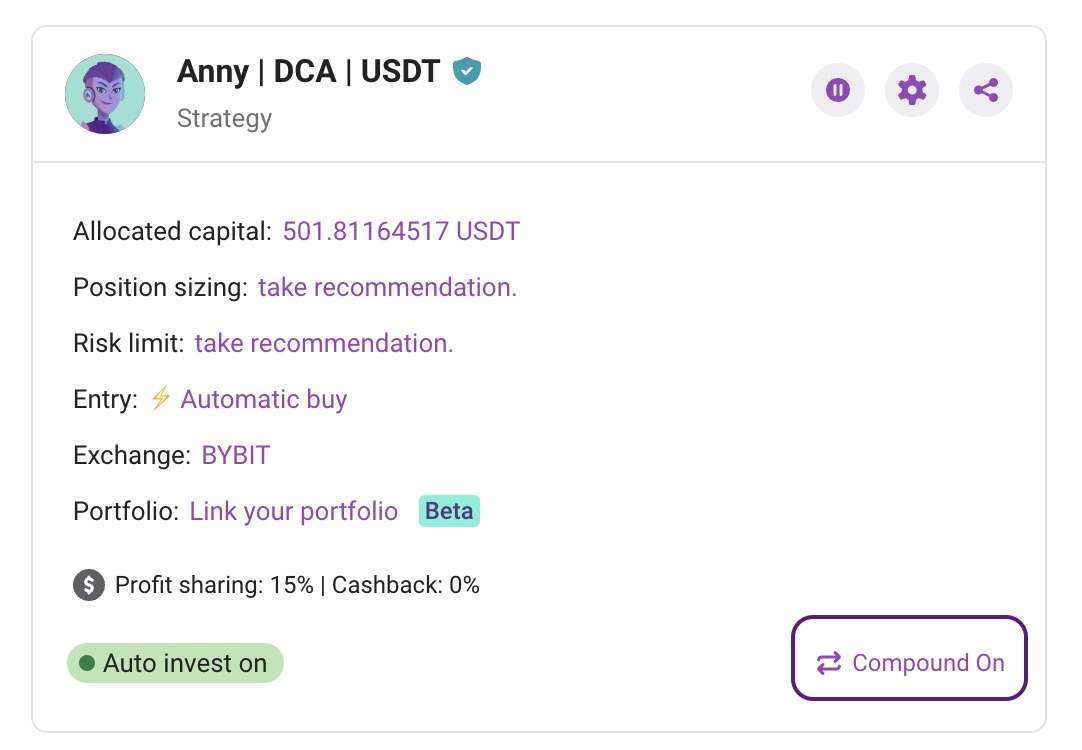The image size is (1082, 750).
Task: Select the BYBIT exchange link
Action: pos(235,455)
